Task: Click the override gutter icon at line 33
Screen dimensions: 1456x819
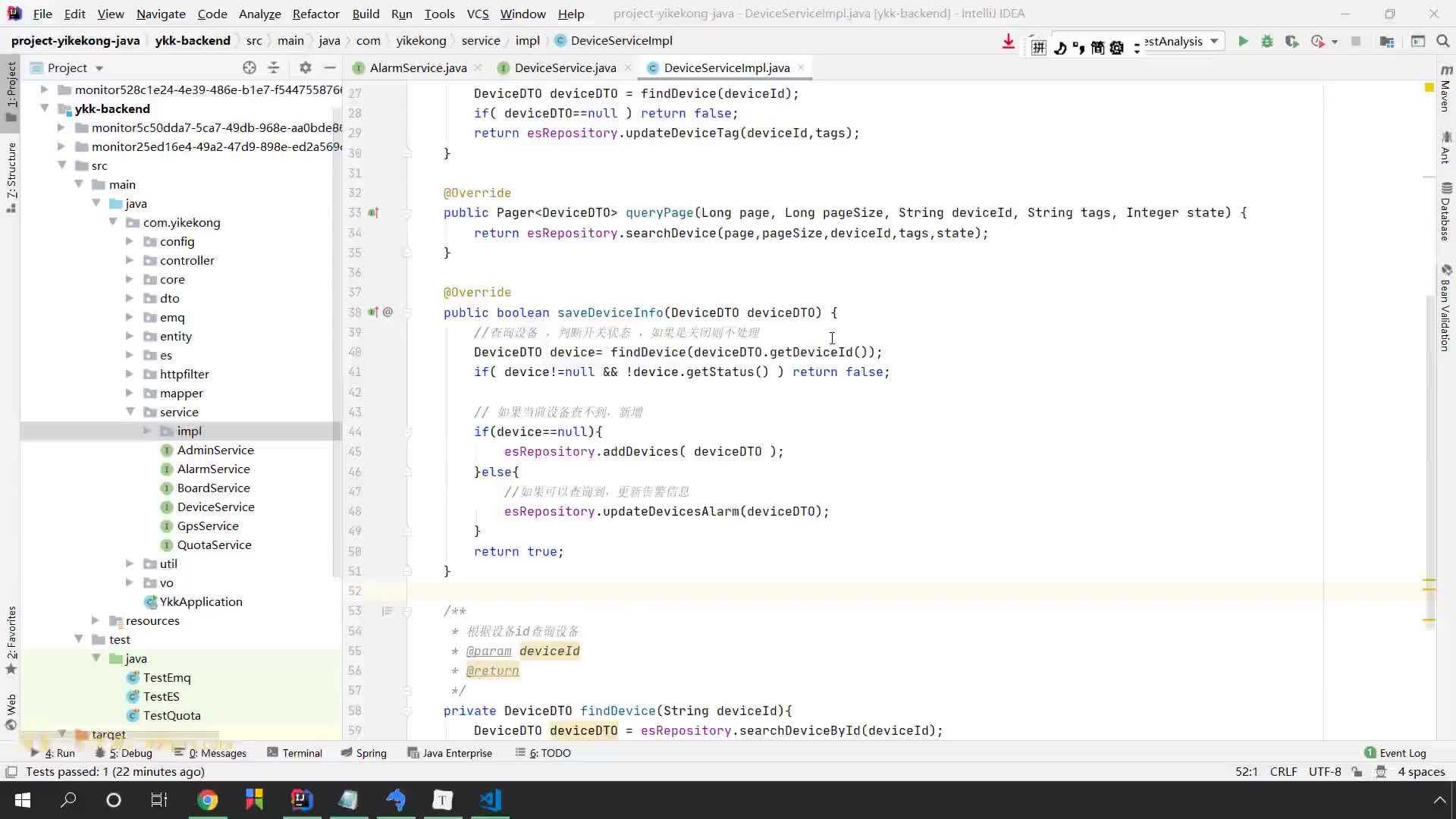Action: (373, 213)
